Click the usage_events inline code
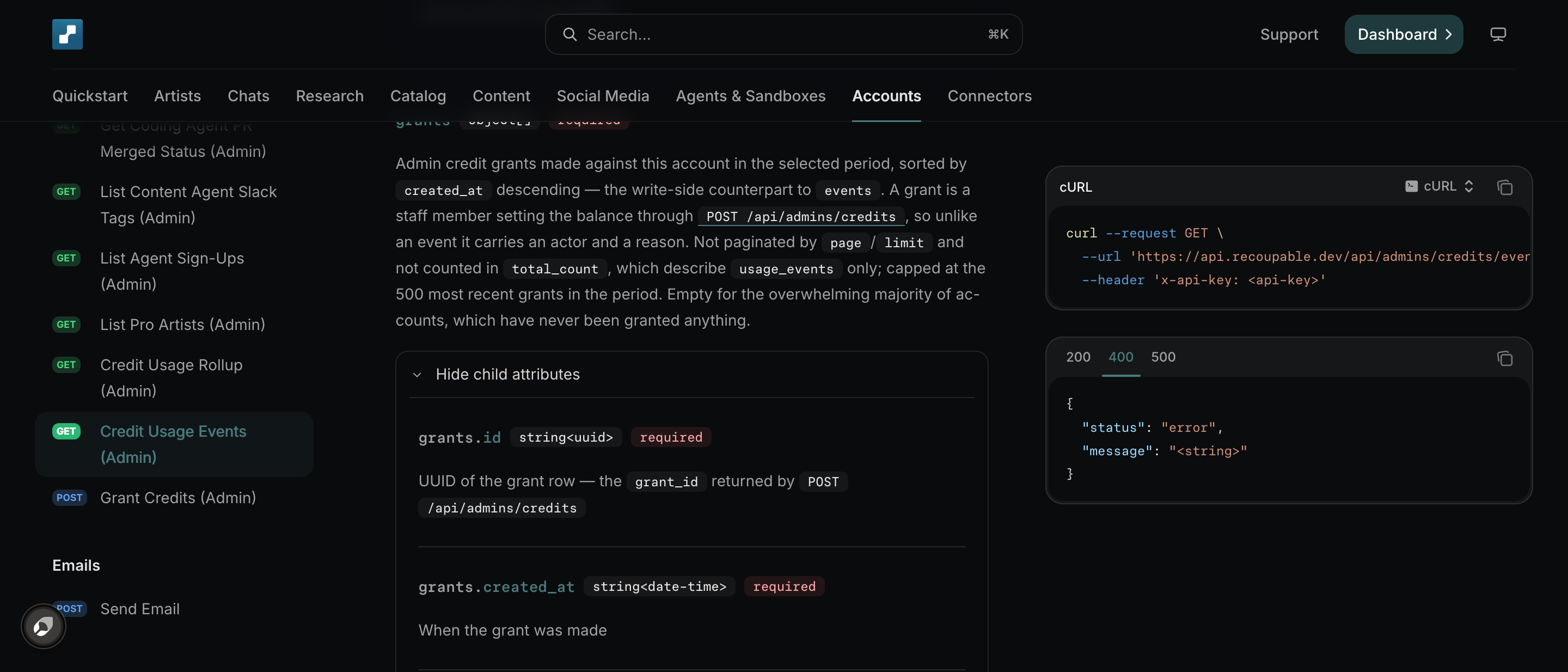 786,268
